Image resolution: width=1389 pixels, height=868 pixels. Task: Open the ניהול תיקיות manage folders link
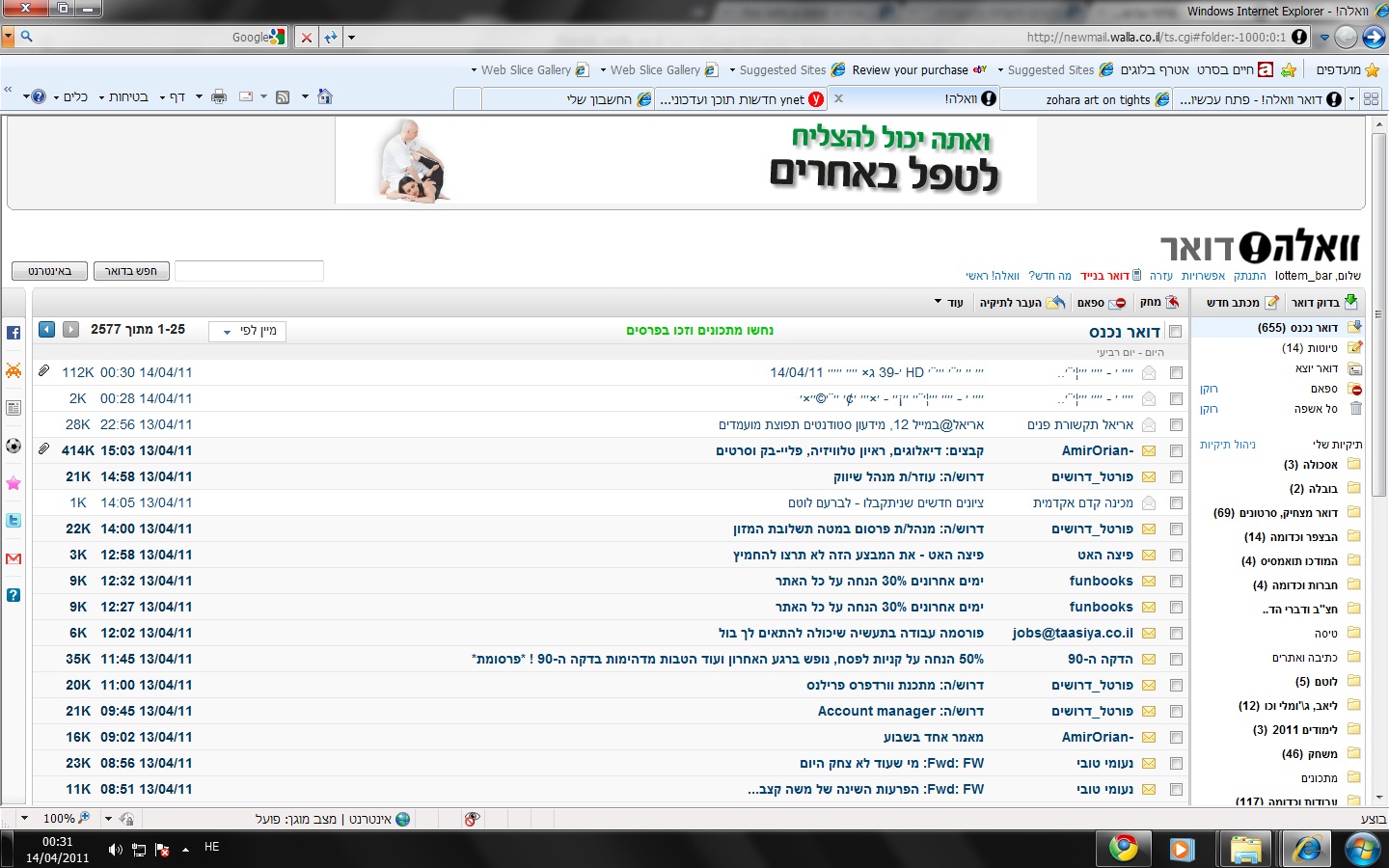(1228, 445)
